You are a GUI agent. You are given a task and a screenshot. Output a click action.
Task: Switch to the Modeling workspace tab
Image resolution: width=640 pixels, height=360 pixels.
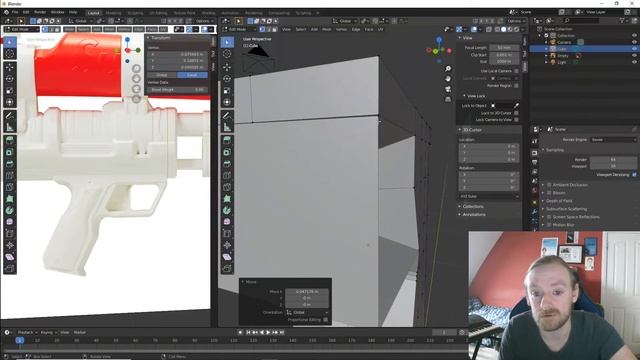pyautogui.click(x=113, y=13)
